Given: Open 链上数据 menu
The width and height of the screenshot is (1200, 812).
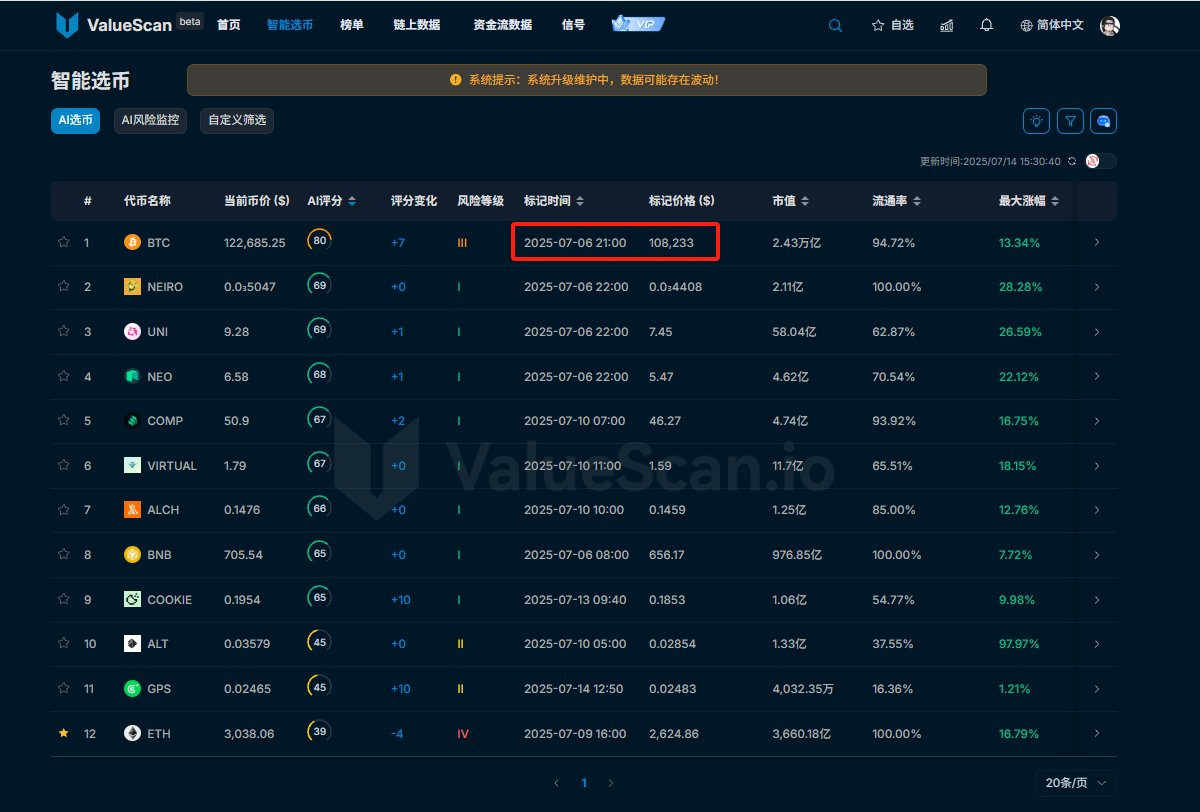Looking at the screenshot, I should (417, 25).
